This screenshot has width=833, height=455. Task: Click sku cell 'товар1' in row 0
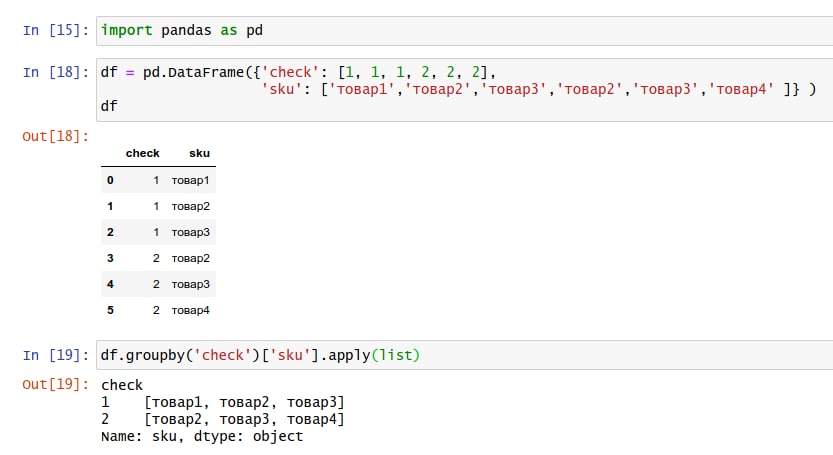click(x=190, y=180)
